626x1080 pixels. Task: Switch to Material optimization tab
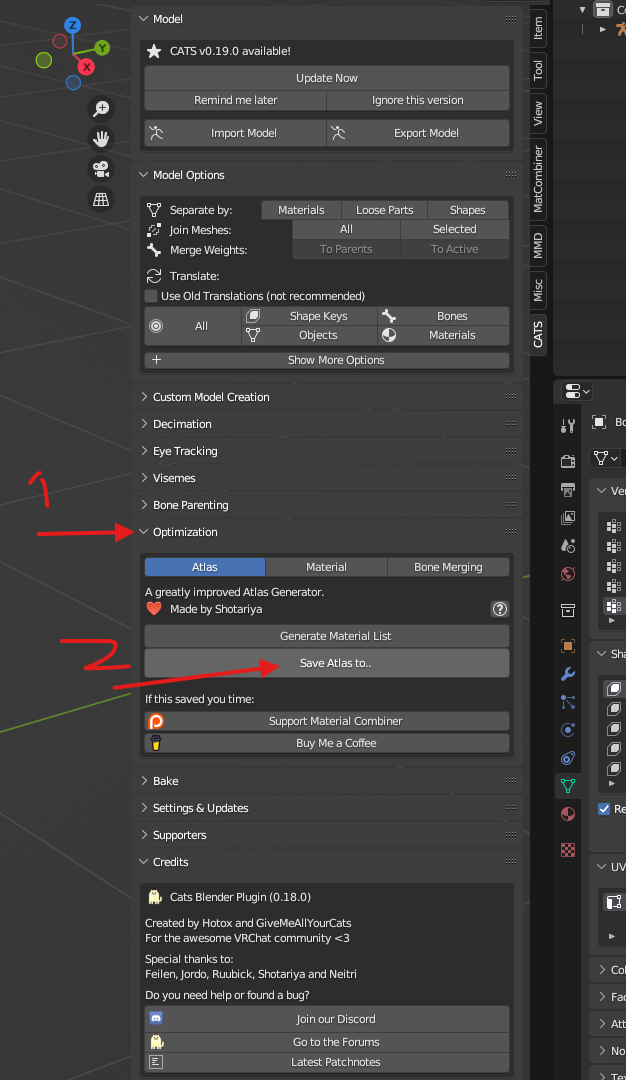pyautogui.click(x=326, y=567)
